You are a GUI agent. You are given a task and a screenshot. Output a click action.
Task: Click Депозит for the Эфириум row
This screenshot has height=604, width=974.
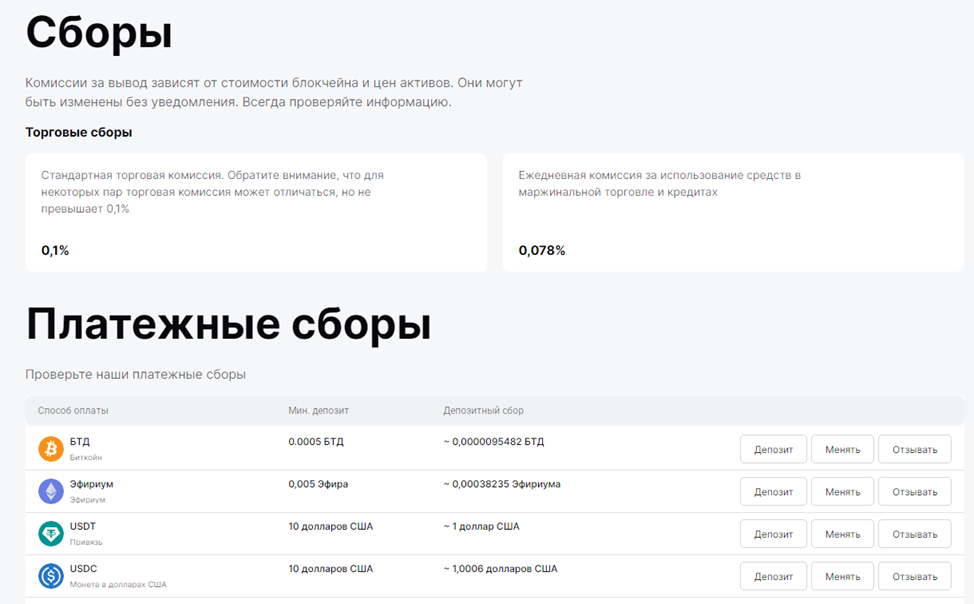tap(773, 492)
